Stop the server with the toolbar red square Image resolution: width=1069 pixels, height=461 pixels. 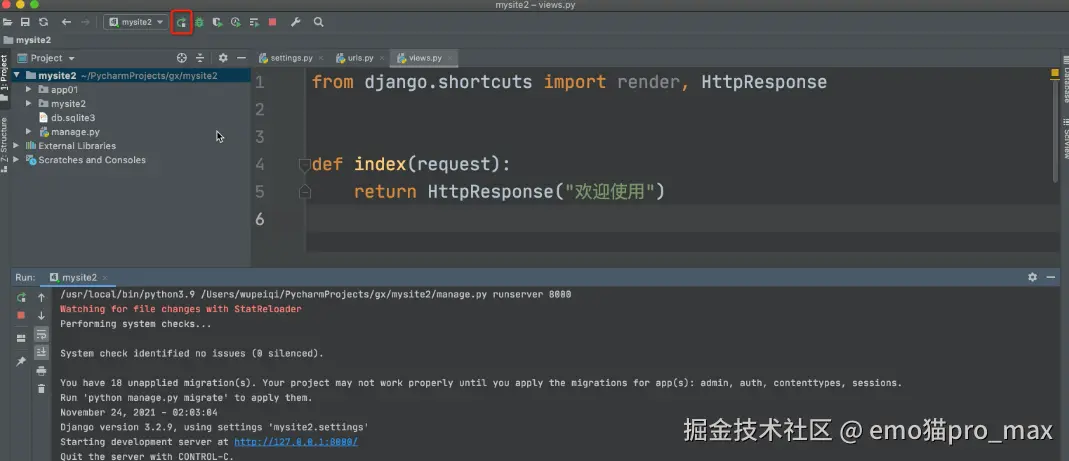273,23
